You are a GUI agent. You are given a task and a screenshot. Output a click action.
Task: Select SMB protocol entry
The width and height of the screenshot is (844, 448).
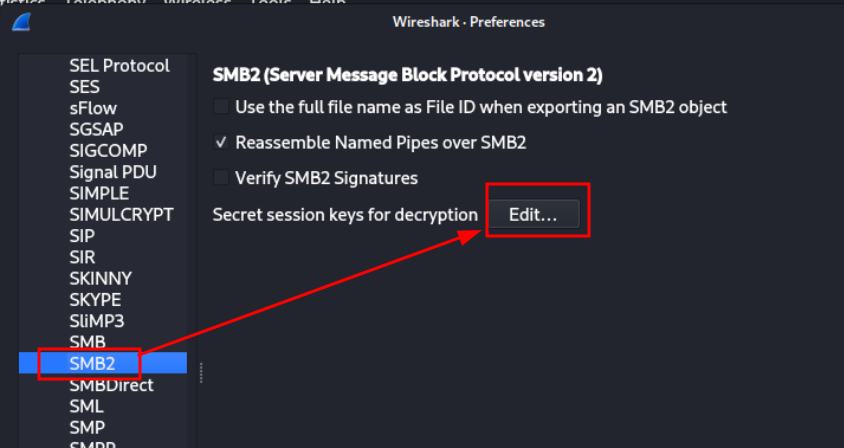(x=103, y=342)
